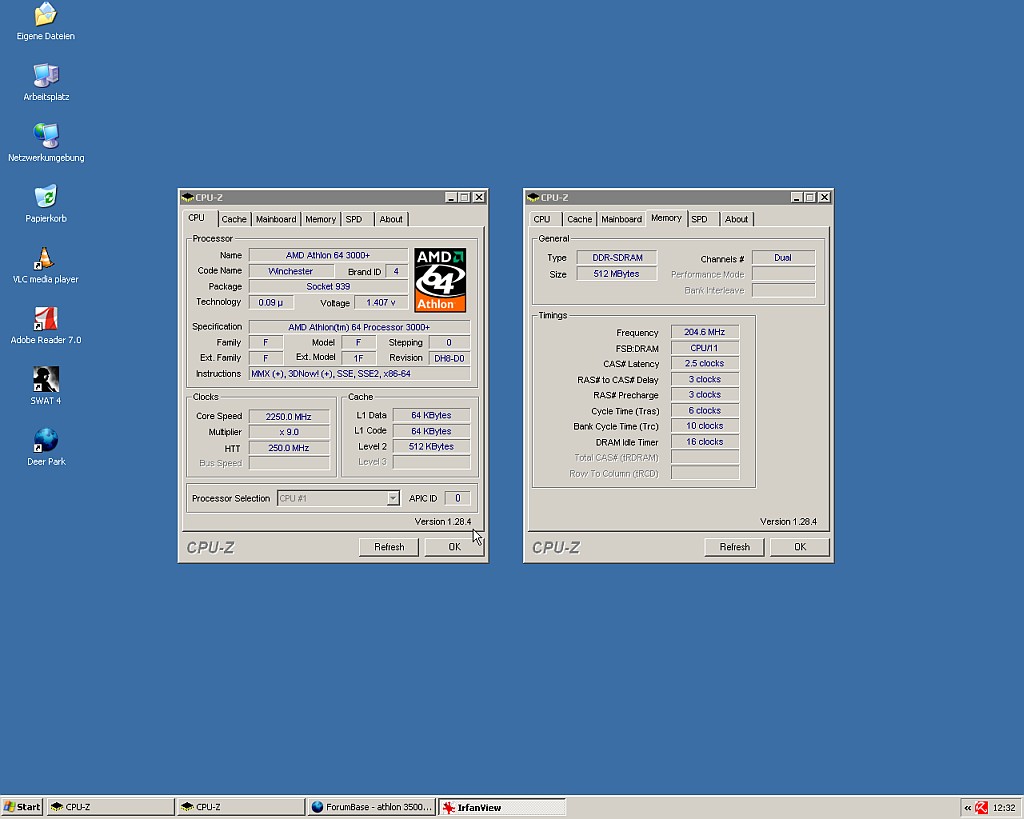
Task: Click the Cycle Time (Tras) value 6 clocks
Action: [x=705, y=410]
